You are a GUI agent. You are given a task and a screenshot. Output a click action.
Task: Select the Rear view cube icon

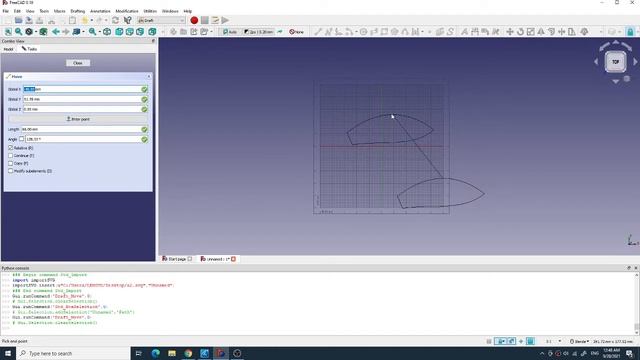(152, 32)
